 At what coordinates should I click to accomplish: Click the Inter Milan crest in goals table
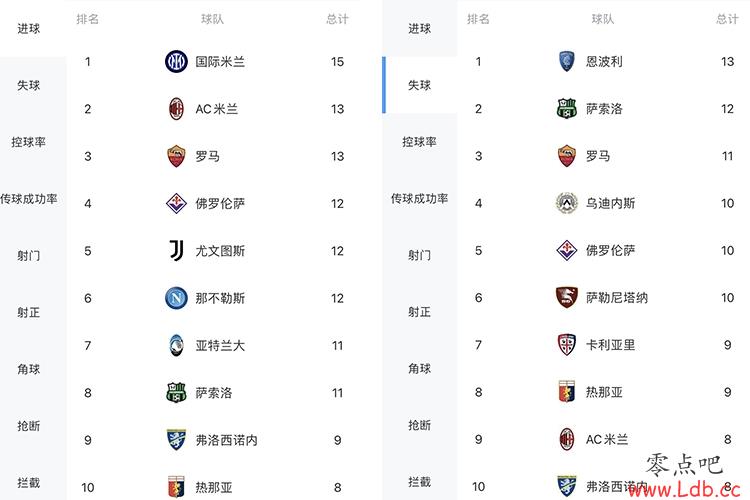point(176,62)
